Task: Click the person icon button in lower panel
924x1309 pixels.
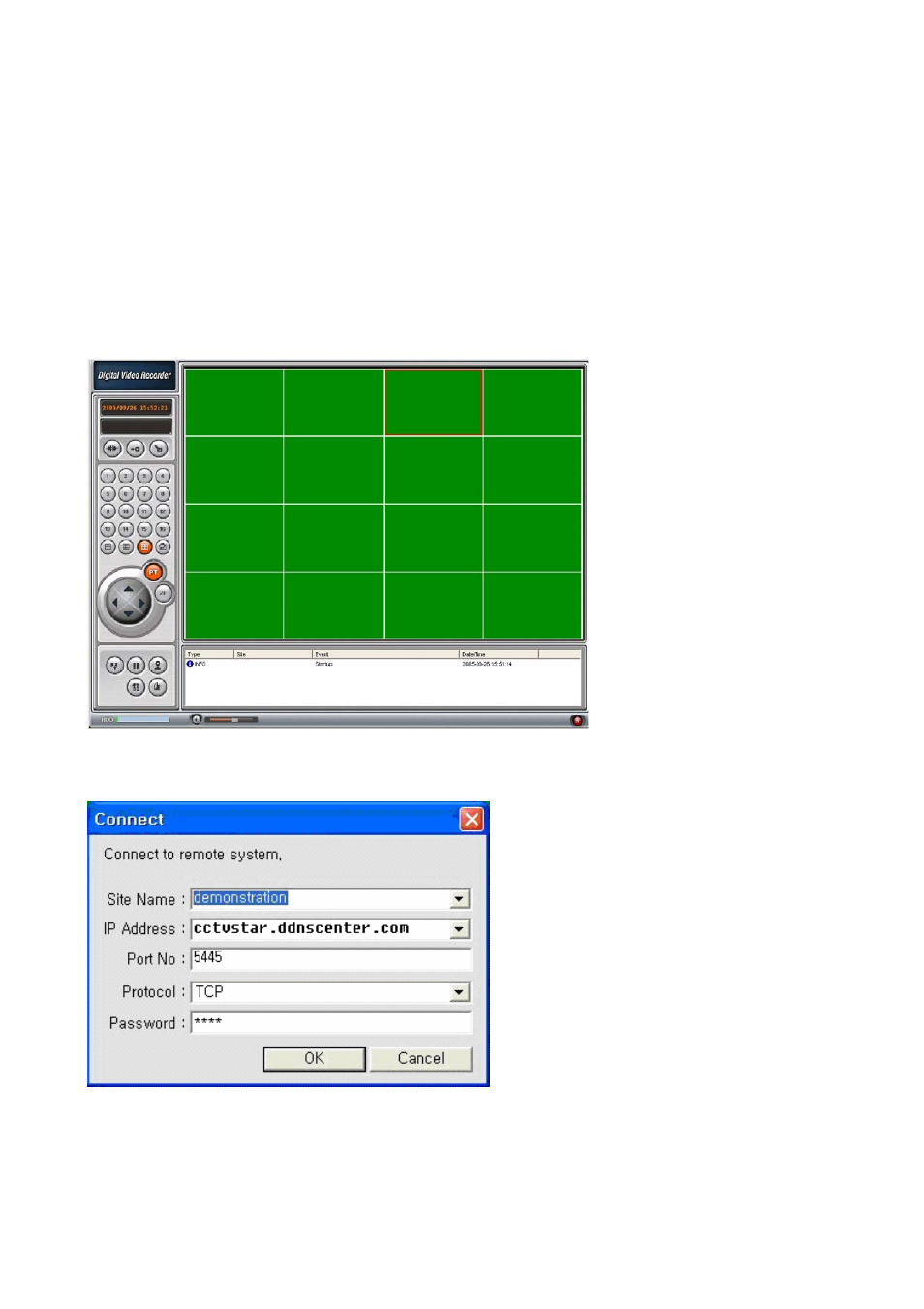Action: (x=158, y=665)
